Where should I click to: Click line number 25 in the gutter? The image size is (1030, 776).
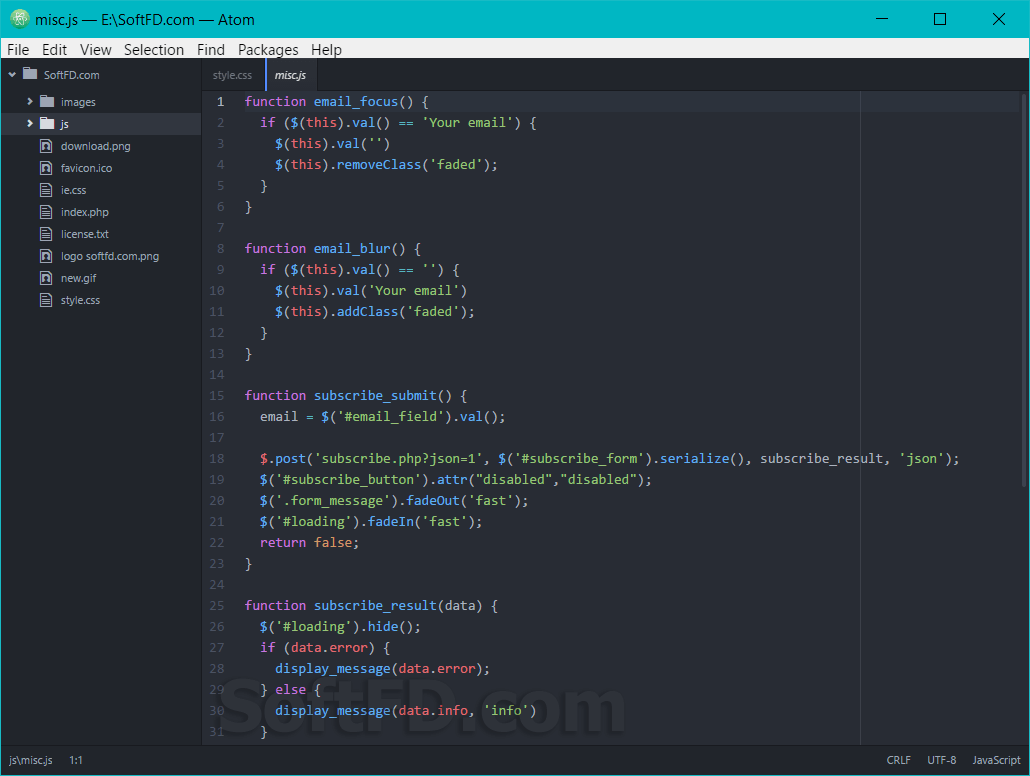pos(217,606)
